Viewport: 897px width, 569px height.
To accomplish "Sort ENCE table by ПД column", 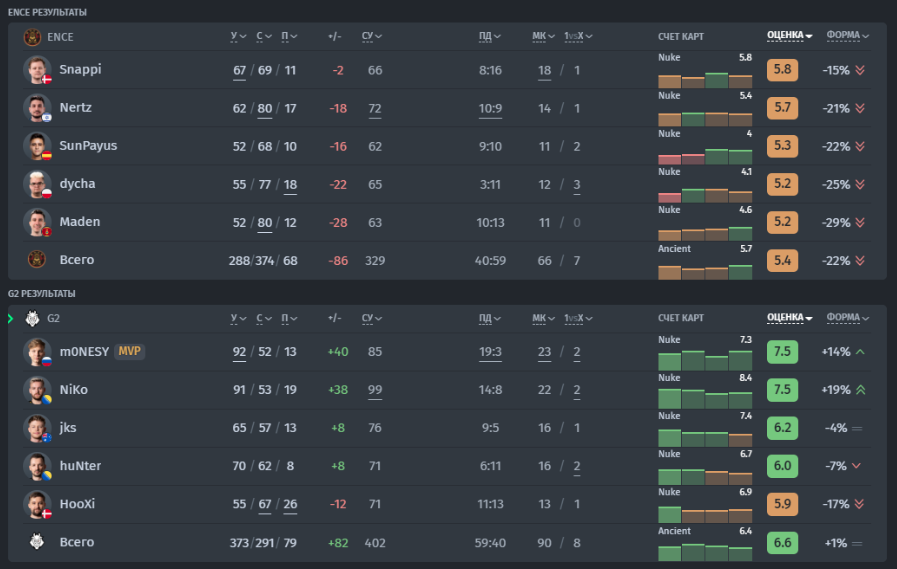I will [x=490, y=36].
